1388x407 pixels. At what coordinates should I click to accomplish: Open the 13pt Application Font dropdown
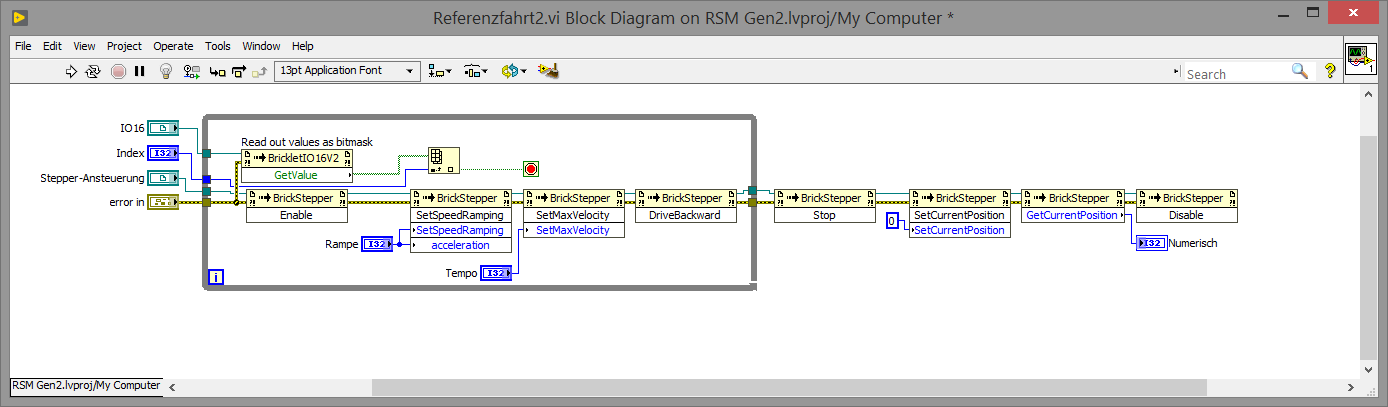tap(348, 71)
